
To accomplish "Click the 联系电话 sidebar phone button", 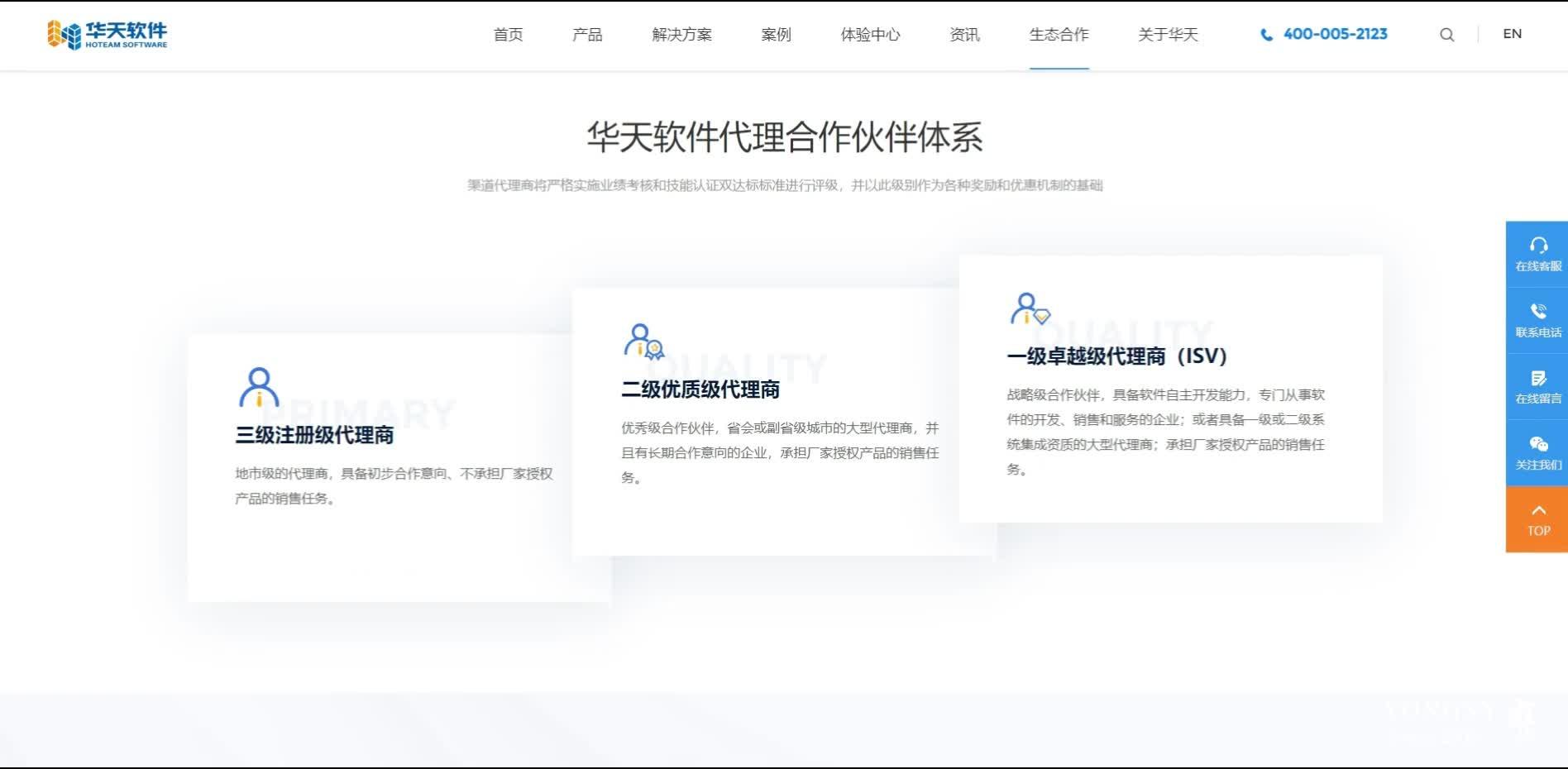I will [x=1538, y=321].
